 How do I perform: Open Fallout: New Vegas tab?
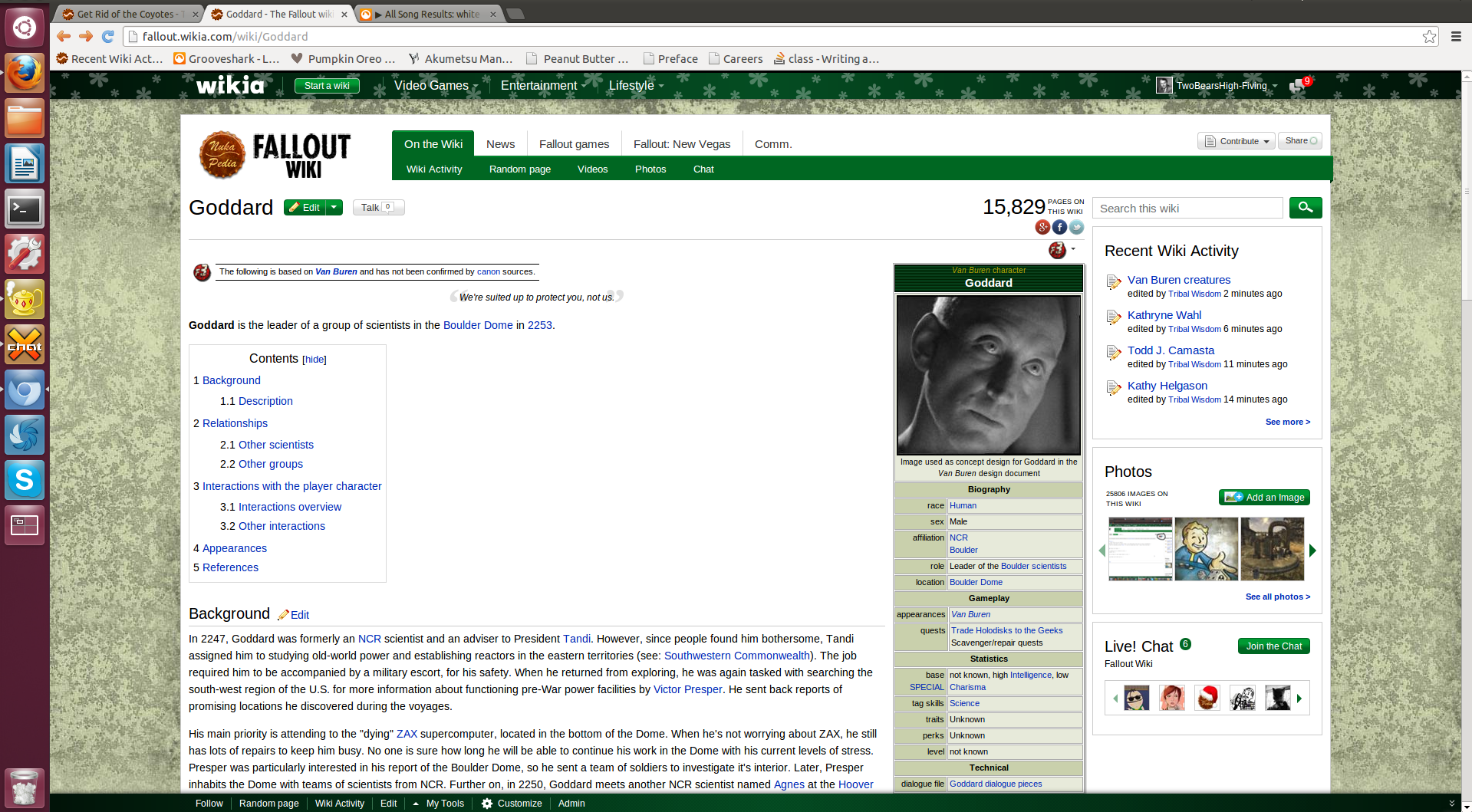coord(682,143)
